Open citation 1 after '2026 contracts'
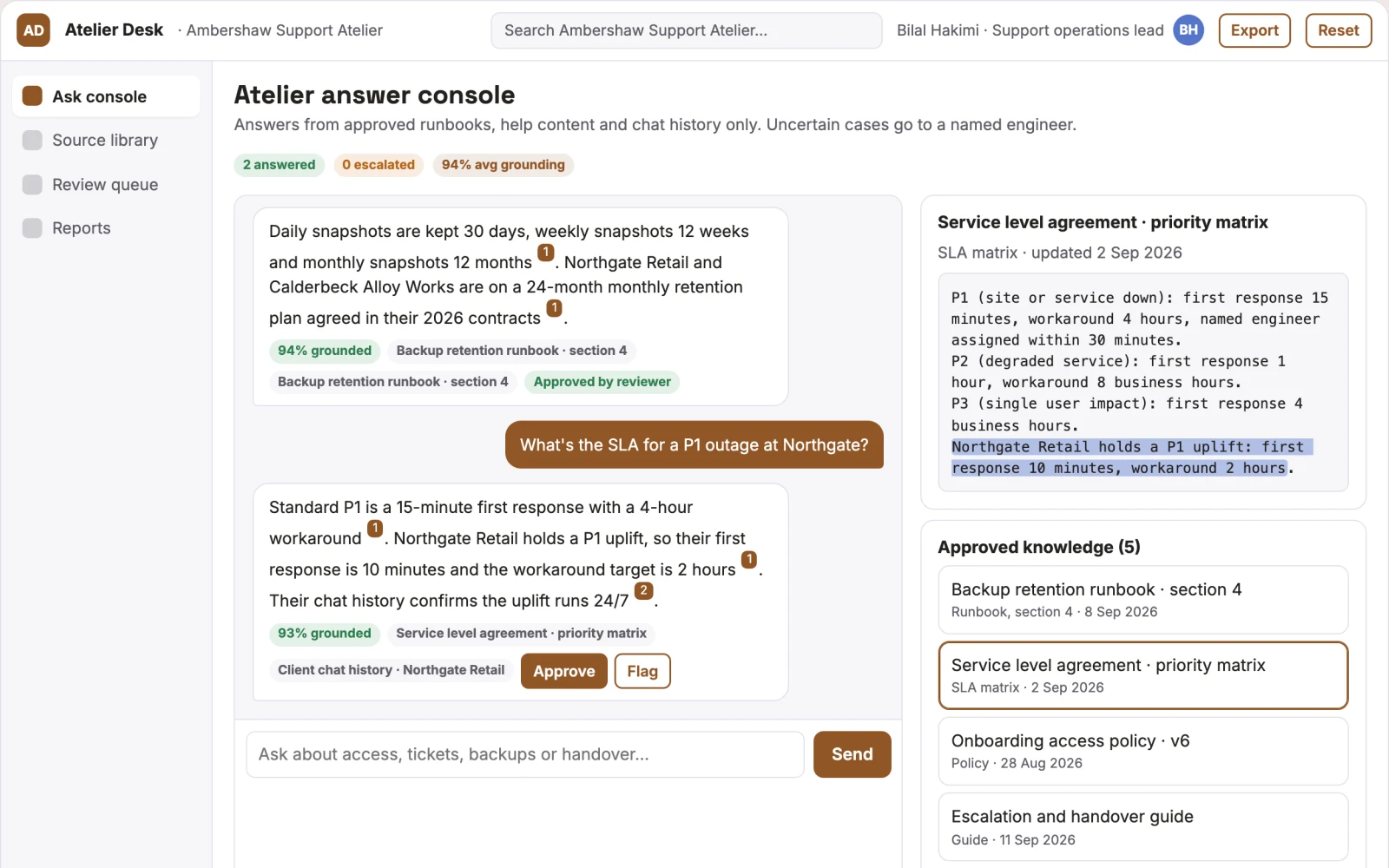 (554, 308)
